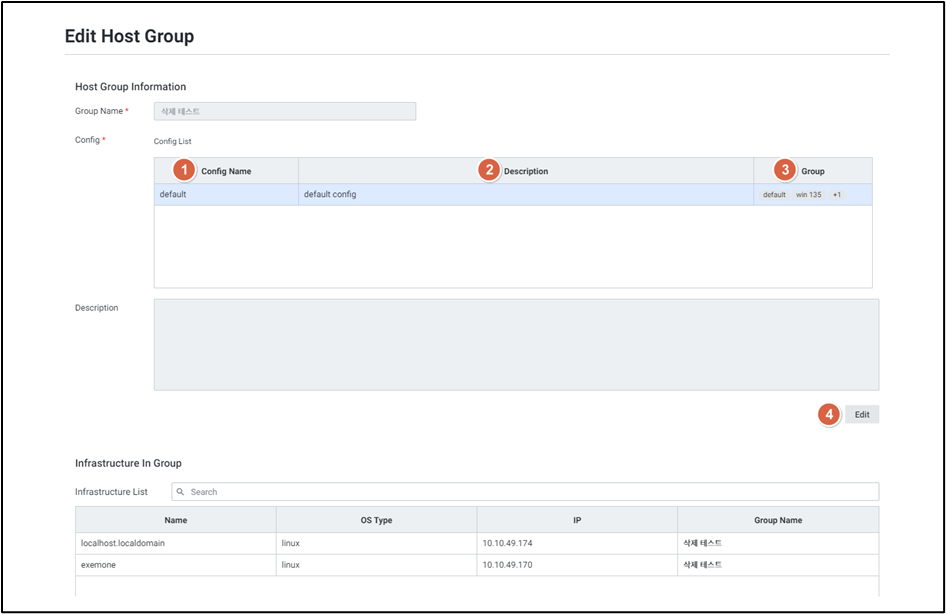Click the number 2 callout badge
Viewport: 946px width, 614px height.
point(488,170)
